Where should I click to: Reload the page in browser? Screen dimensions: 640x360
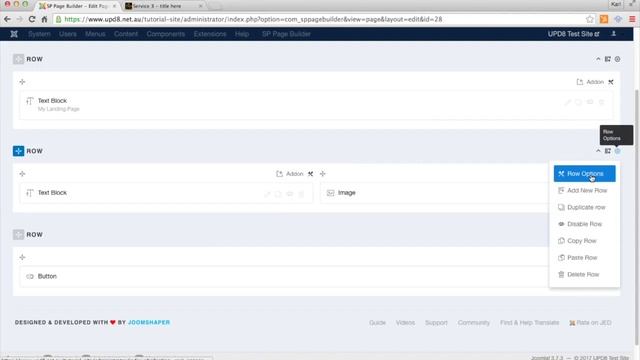pyautogui.click(x=32, y=19)
